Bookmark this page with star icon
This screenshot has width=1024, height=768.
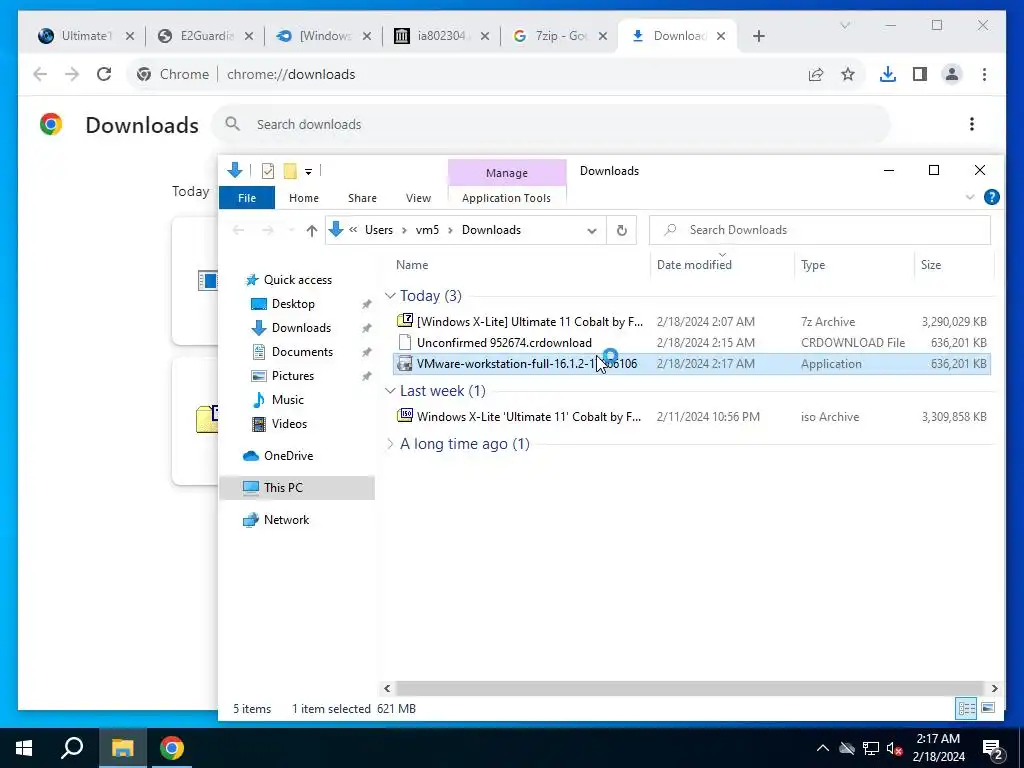(x=848, y=74)
